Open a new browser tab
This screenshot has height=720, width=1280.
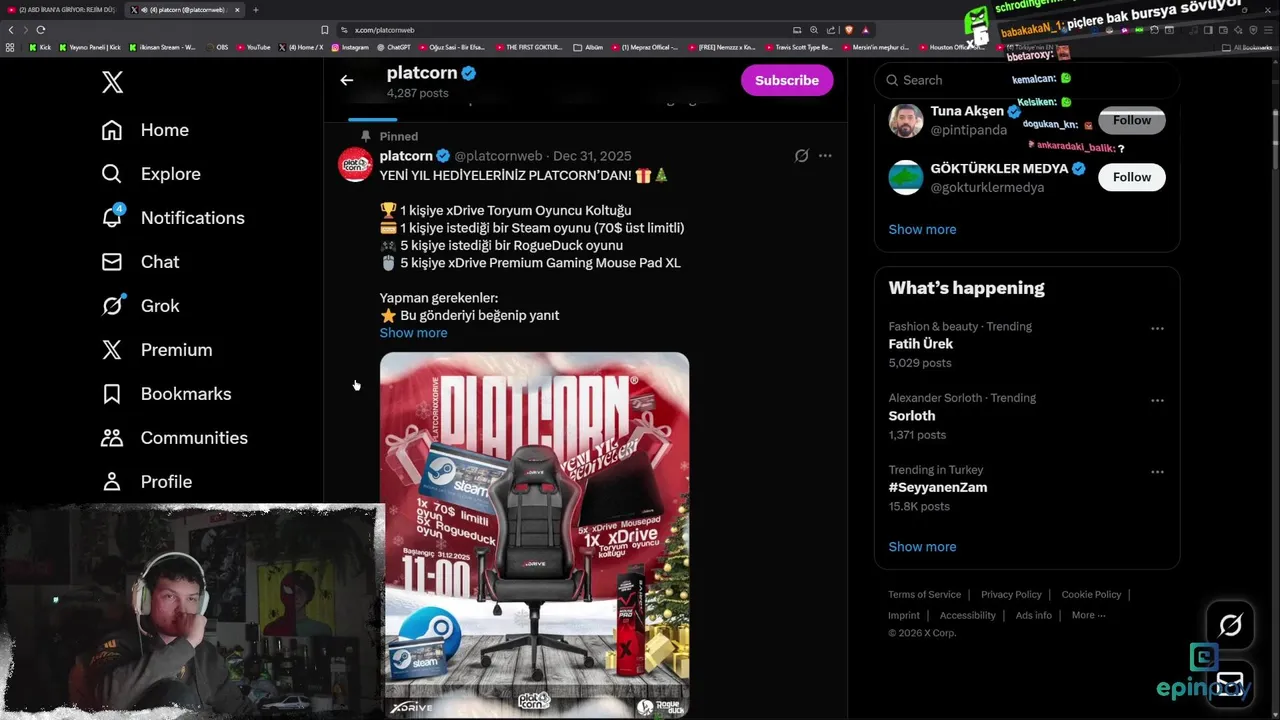tap(255, 10)
